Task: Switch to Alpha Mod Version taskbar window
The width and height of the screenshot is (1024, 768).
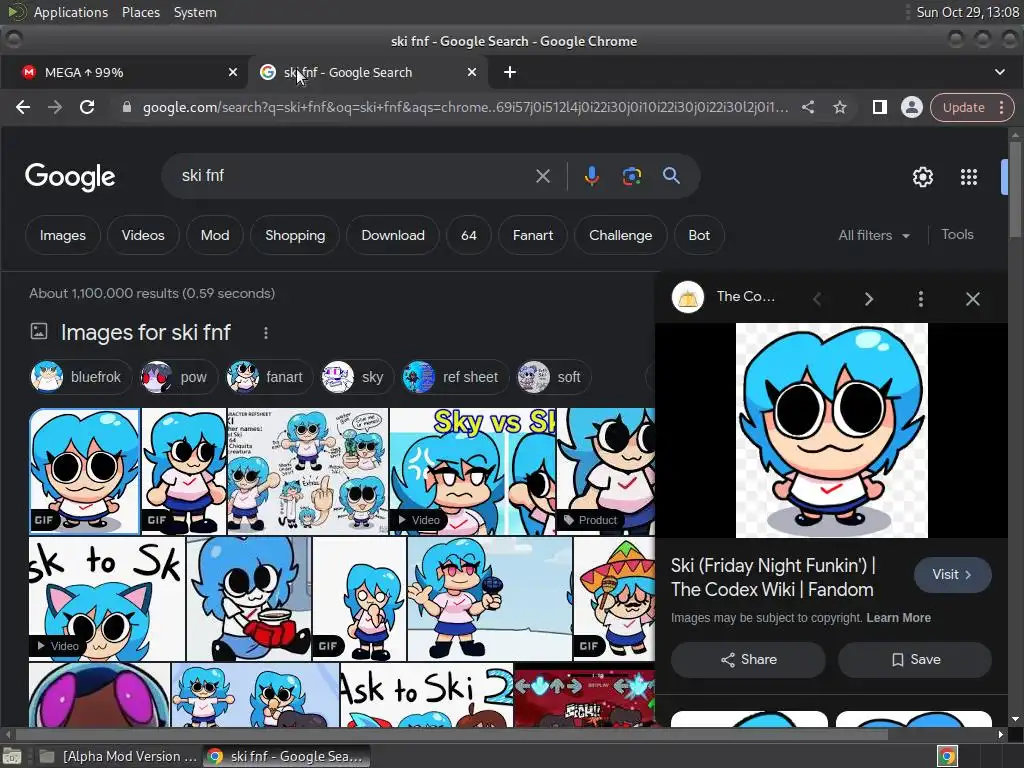Action: 119,756
